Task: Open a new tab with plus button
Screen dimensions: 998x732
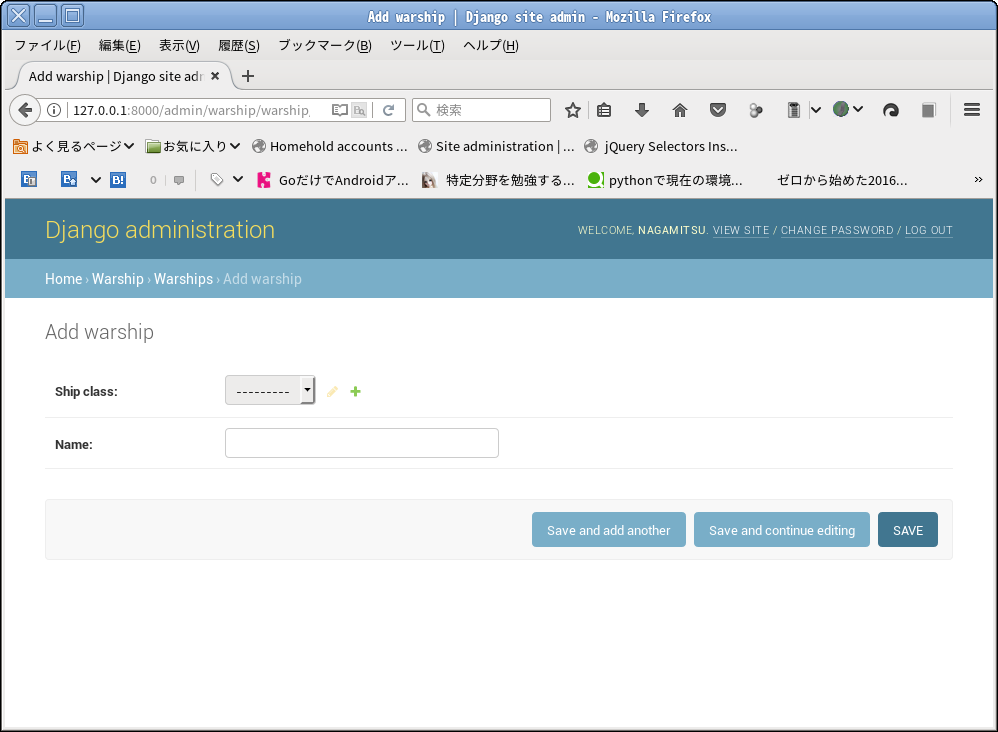Action: (x=248, y=76)
